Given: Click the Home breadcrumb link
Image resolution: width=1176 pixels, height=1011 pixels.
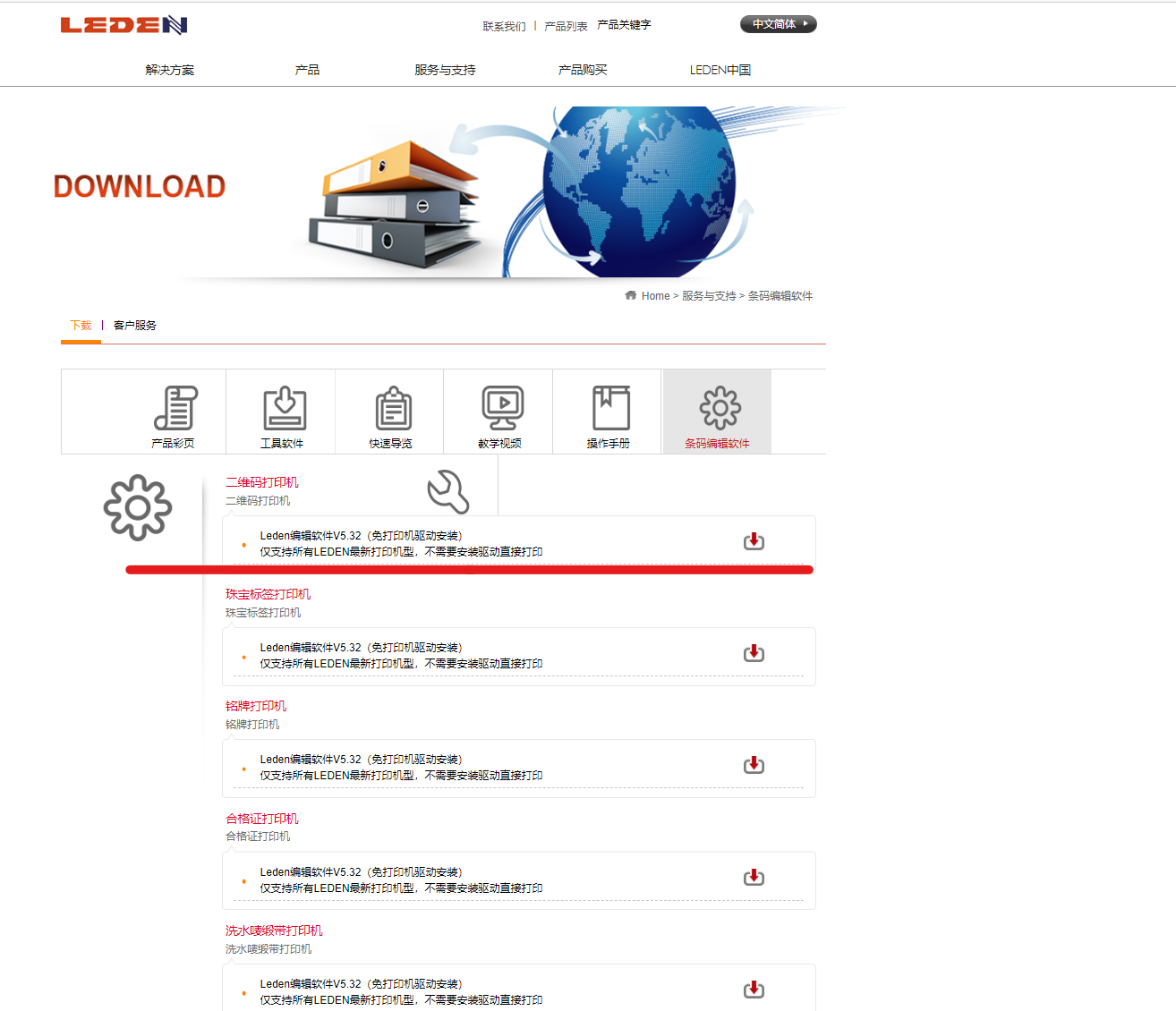Looking at the screenshot, I should coord(655,295).
